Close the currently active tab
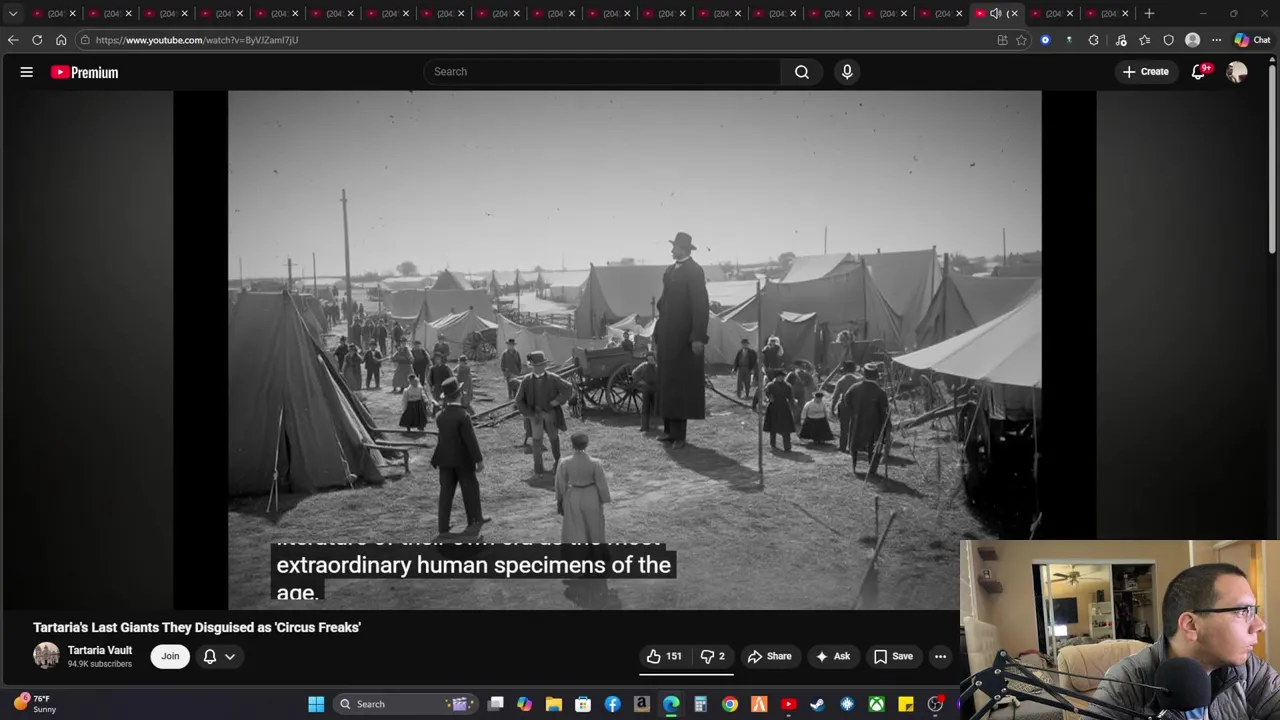The height and width of the screenshot is (720, 1280). point(1013,13)
